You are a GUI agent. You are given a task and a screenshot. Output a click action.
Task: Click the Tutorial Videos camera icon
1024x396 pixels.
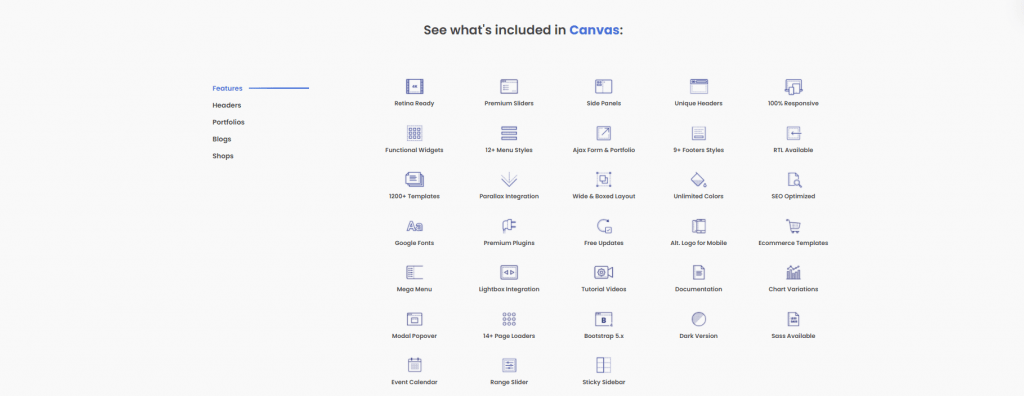(603, 272)
